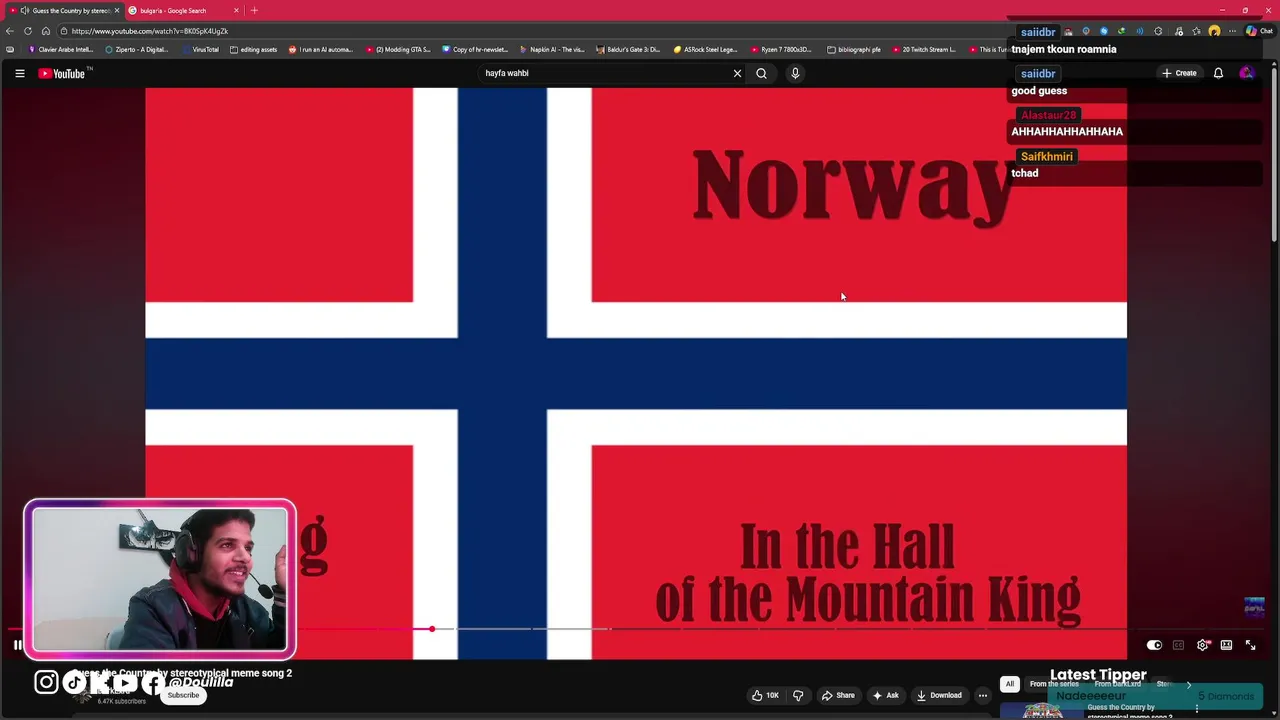
Task: Click the Instagram icon in the overlay
Action: tap(46, 682)
